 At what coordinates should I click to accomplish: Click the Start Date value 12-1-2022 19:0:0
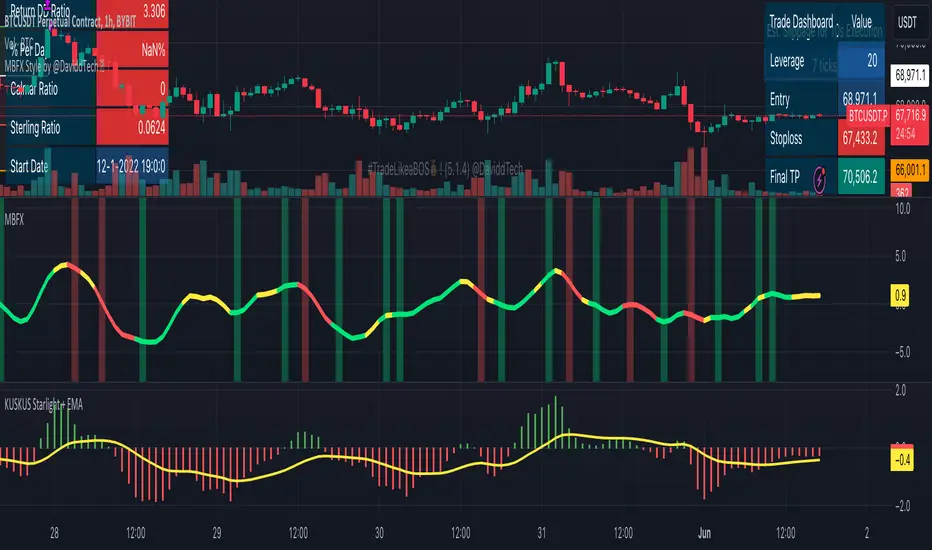coord(132,166)
